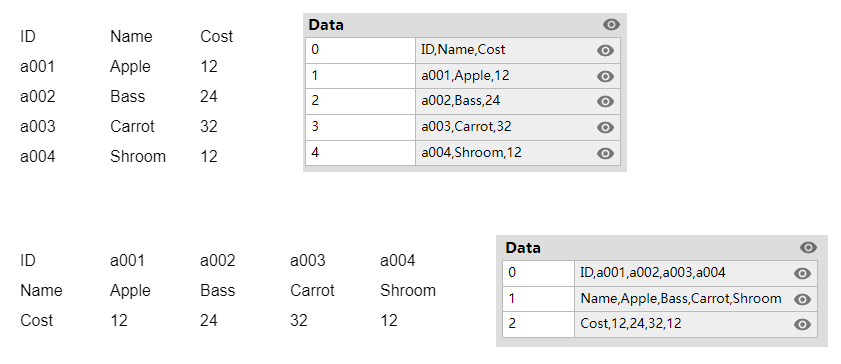Click the bottom Data panel title

click(x=523, y=248)
